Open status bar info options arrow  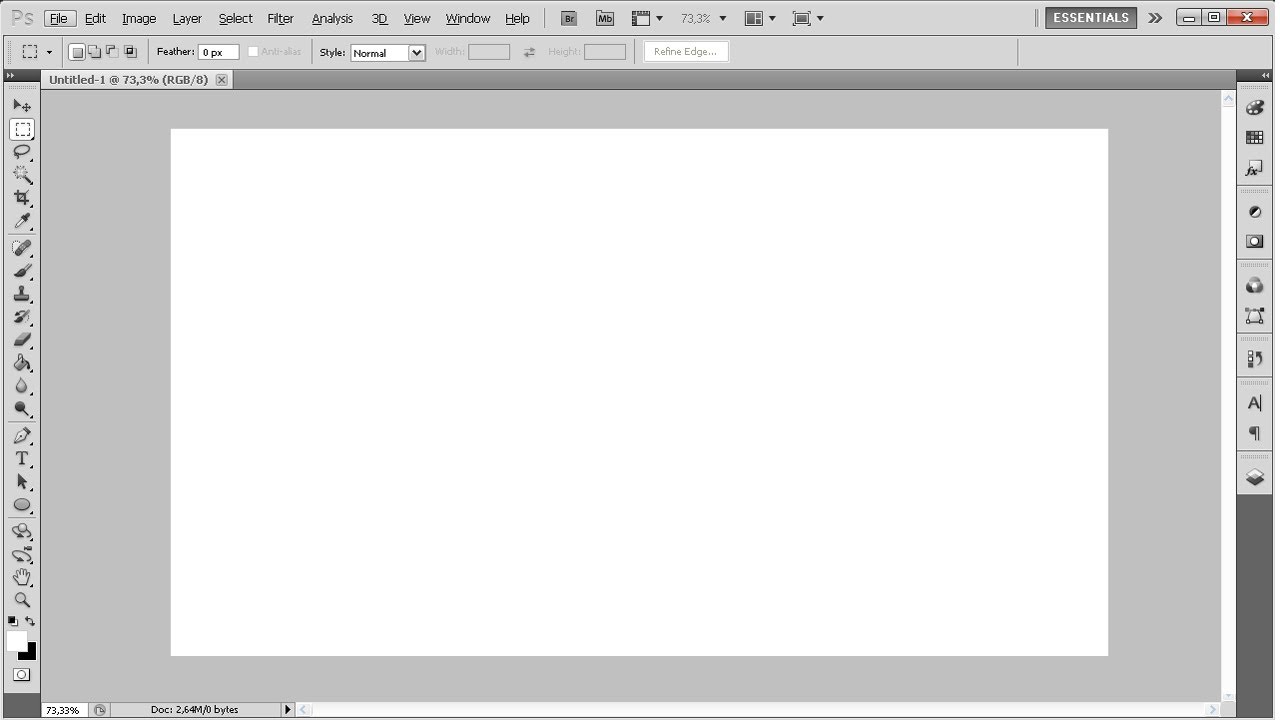[x=288, y=709]
